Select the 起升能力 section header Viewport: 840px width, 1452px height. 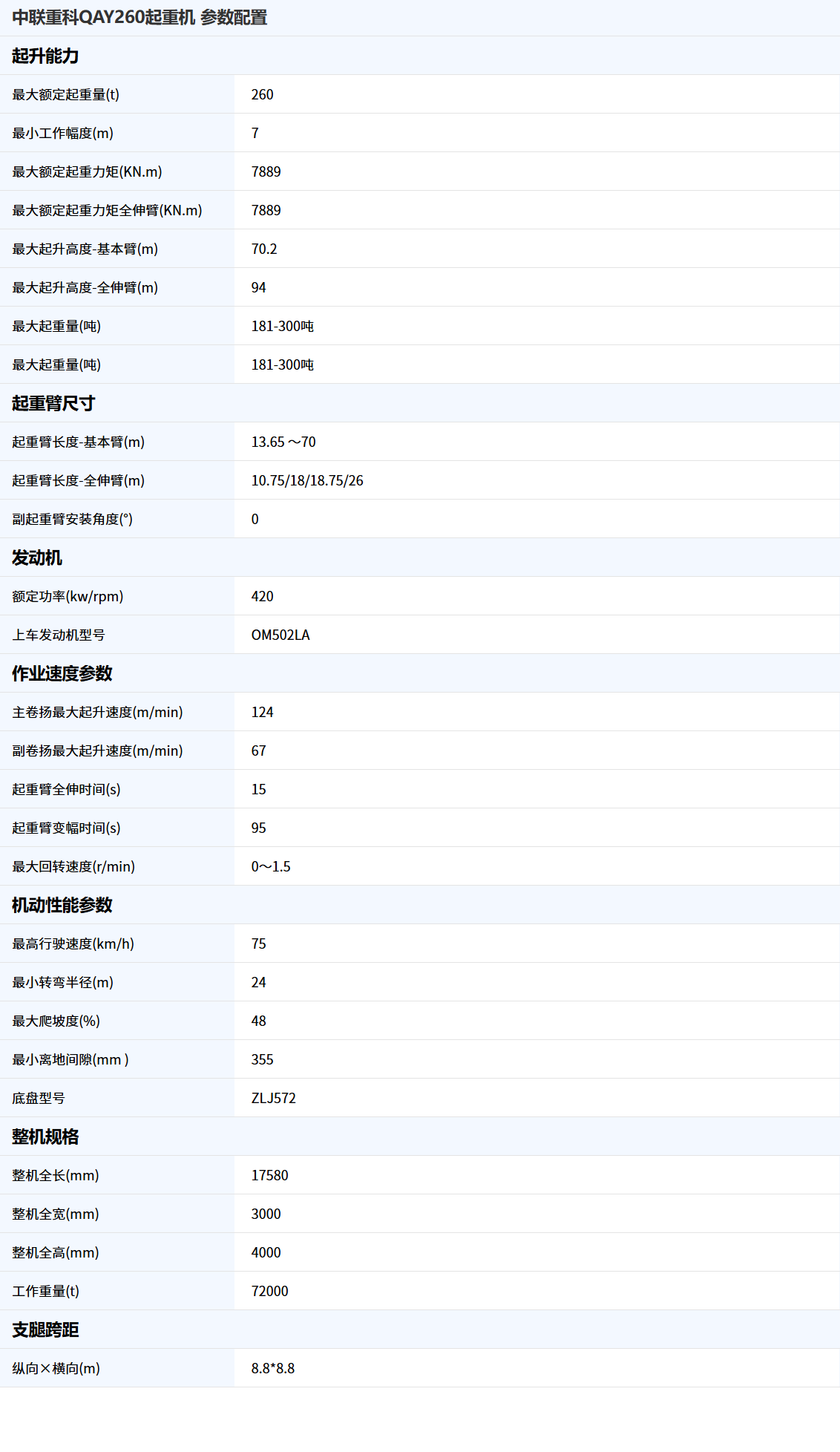45,56
